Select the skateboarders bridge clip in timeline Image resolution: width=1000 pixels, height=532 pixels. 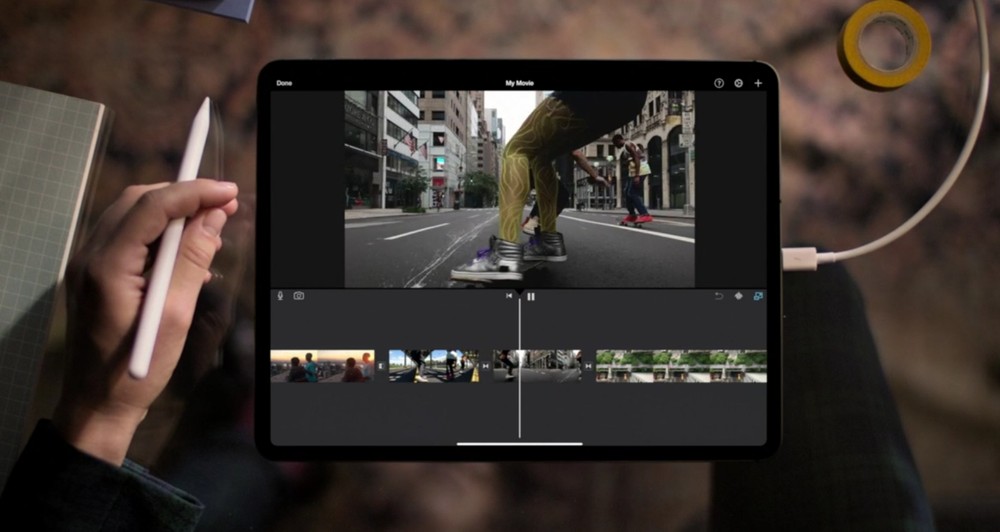[x=434, y=366]
